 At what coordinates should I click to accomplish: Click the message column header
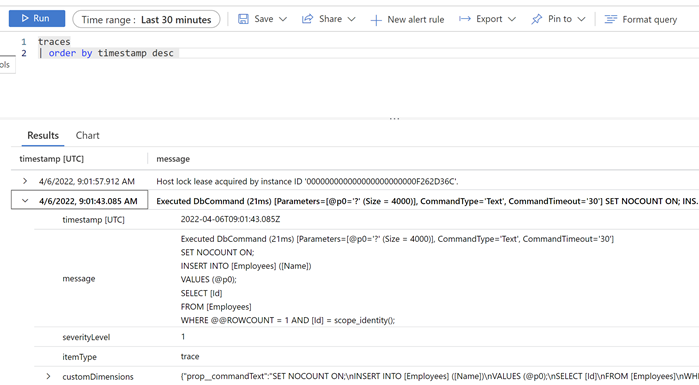[x=173, y=159]
